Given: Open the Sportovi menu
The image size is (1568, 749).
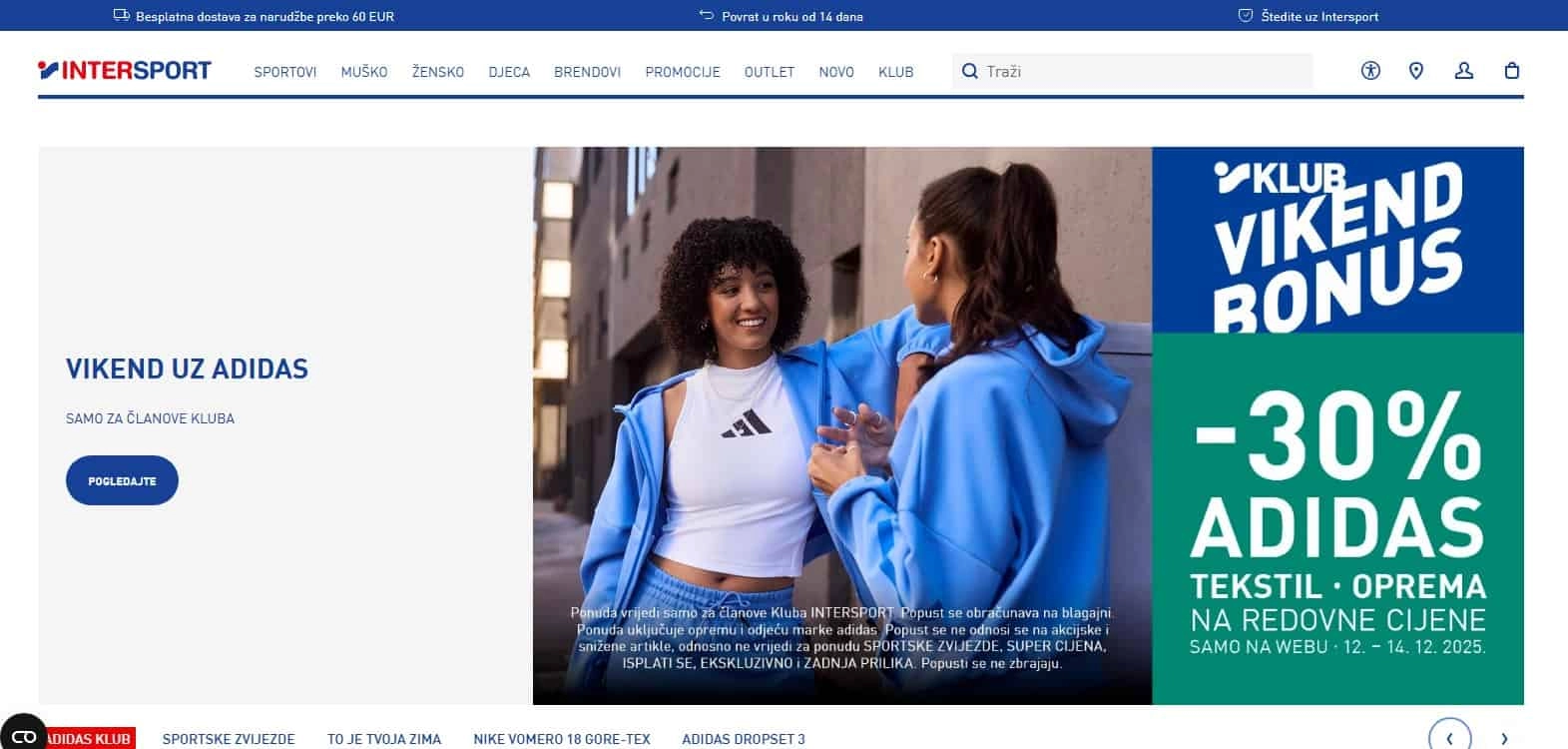Looking at the screenshot, I should click(x=284, y=72).
